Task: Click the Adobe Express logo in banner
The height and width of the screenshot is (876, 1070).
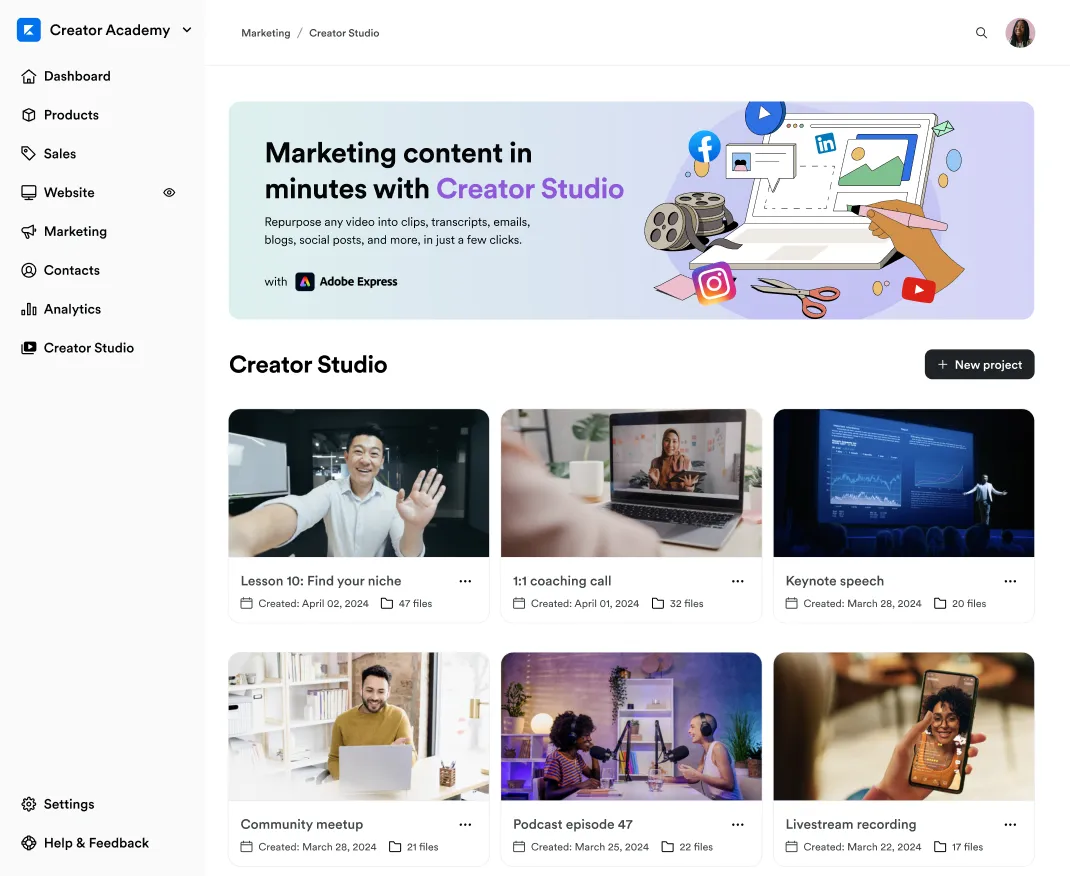Action: pyautogui.click(x=305, y=282)
